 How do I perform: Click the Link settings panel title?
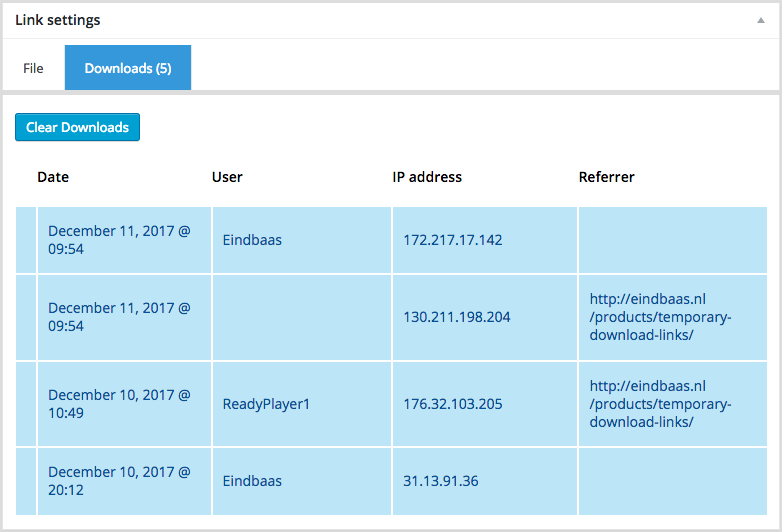[58, 20]
